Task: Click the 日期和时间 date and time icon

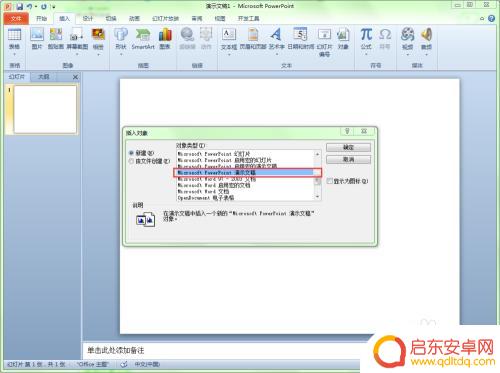Action: click(301, 35)
